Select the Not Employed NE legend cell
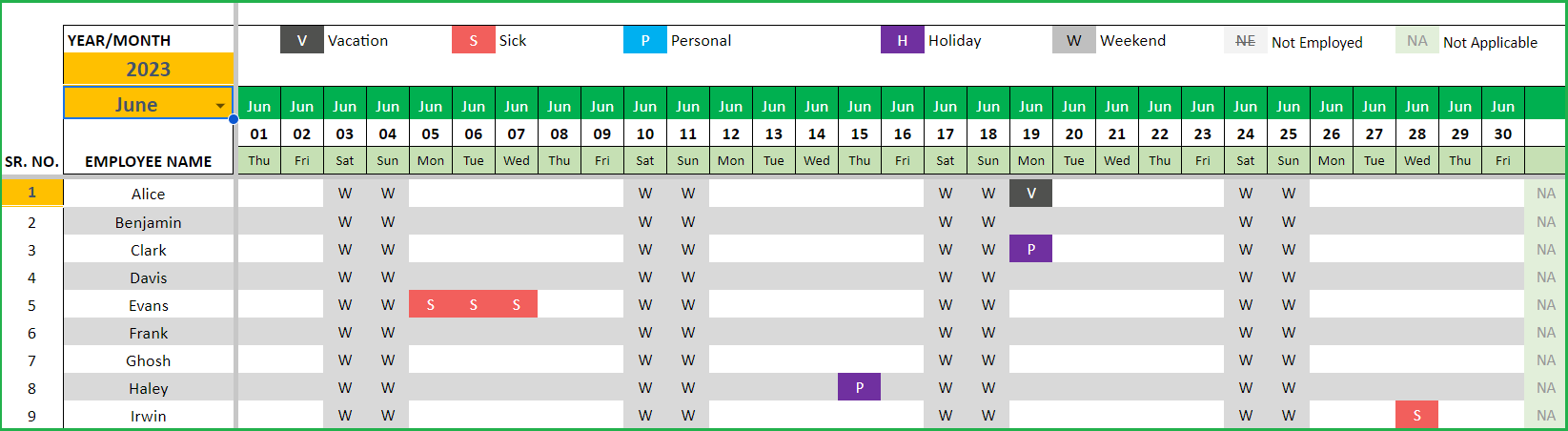 [1246, 41]
